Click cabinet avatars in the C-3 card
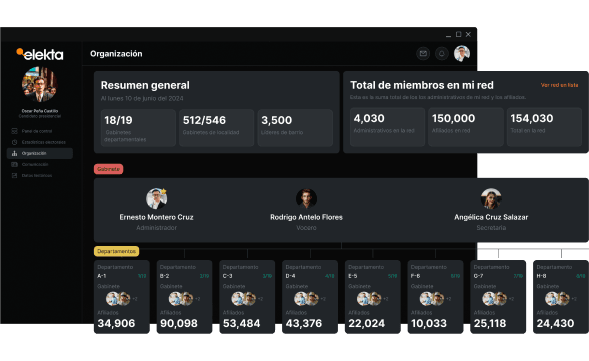Screen dimensions: 589x361 [x=244, y=299]
